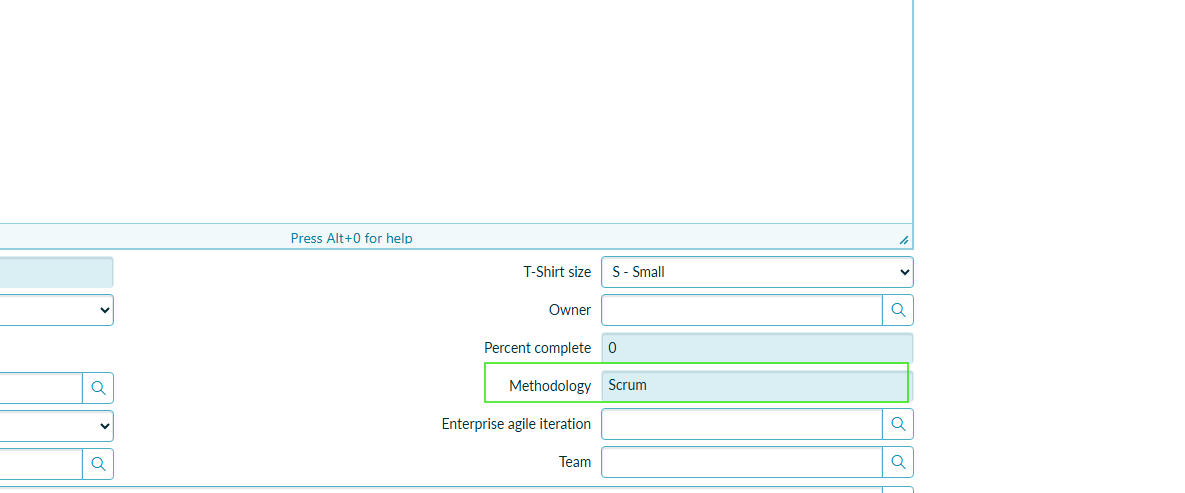The image size is (1185, 493).
Task: Open the T-Shirt size dropdown
Action: [x=757, y=272]
